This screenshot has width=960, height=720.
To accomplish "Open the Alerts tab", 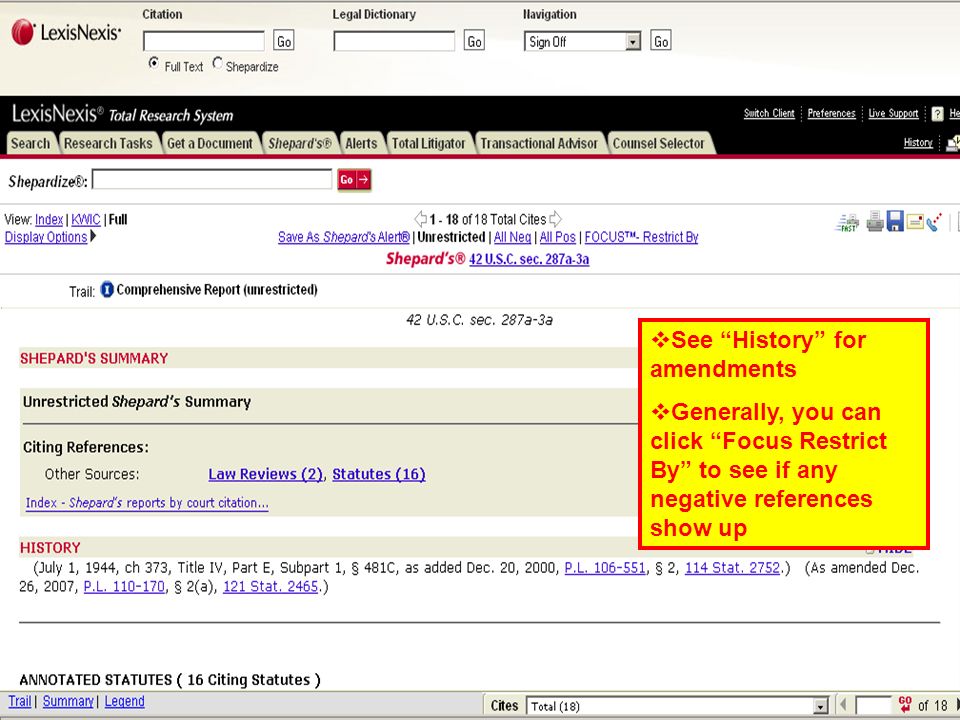I will [x=361, y=143].
